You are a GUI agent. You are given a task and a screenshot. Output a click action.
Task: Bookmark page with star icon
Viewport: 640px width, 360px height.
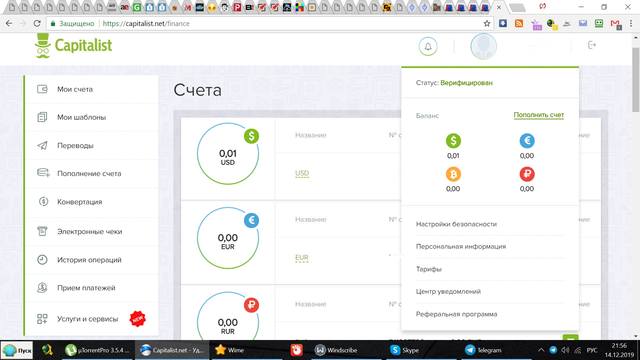pos(487,24)
